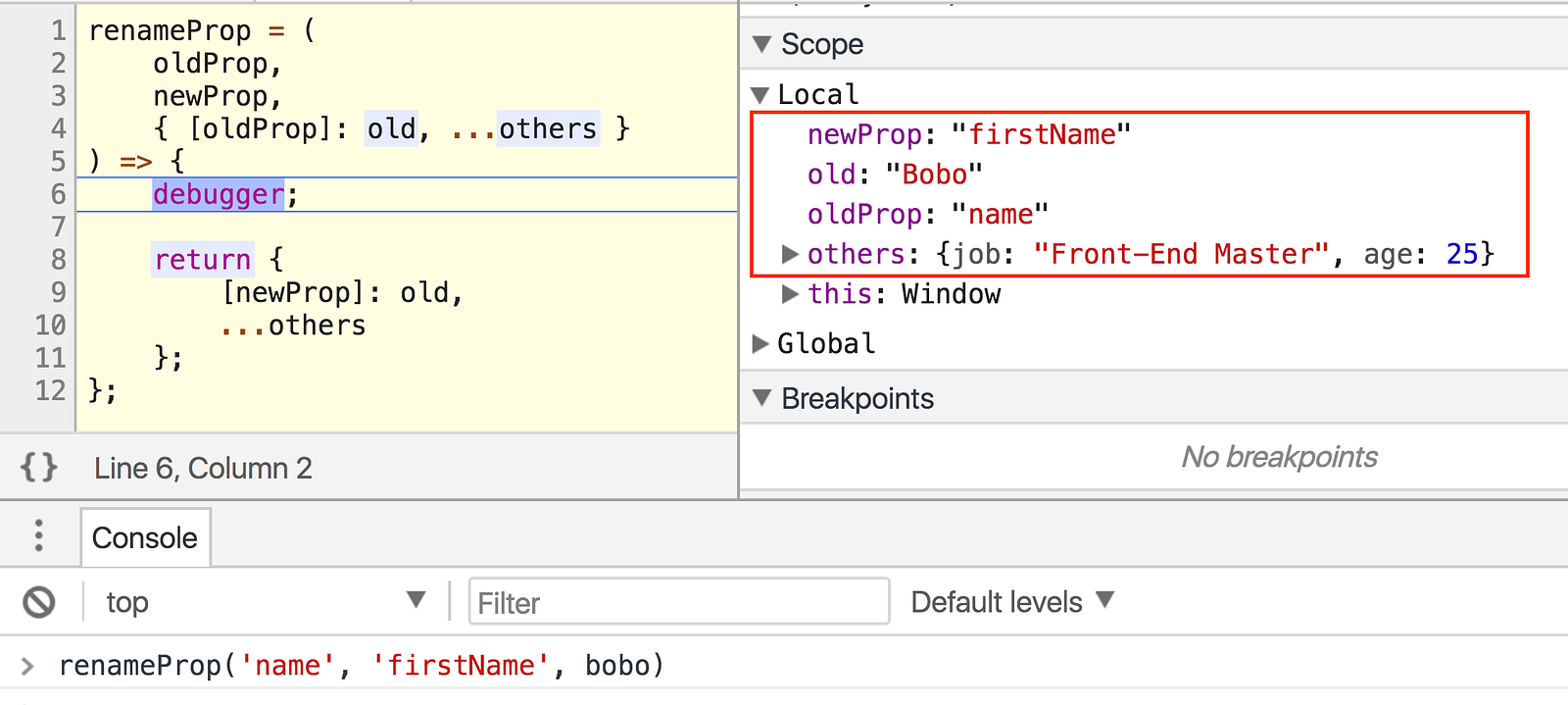Click line number 6 in gutter
This screenshot has height=705, width=1568.
coord(58,194)
